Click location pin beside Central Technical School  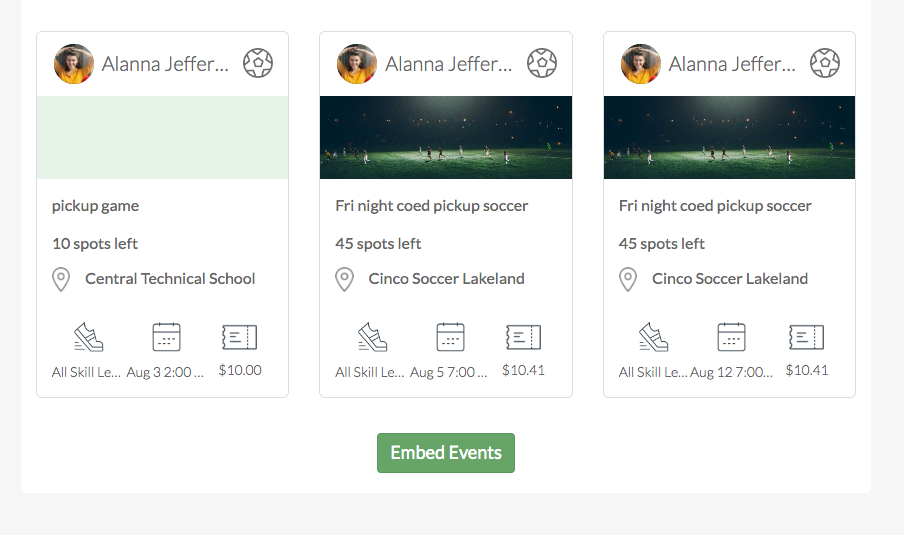click(x=61, y=280)
